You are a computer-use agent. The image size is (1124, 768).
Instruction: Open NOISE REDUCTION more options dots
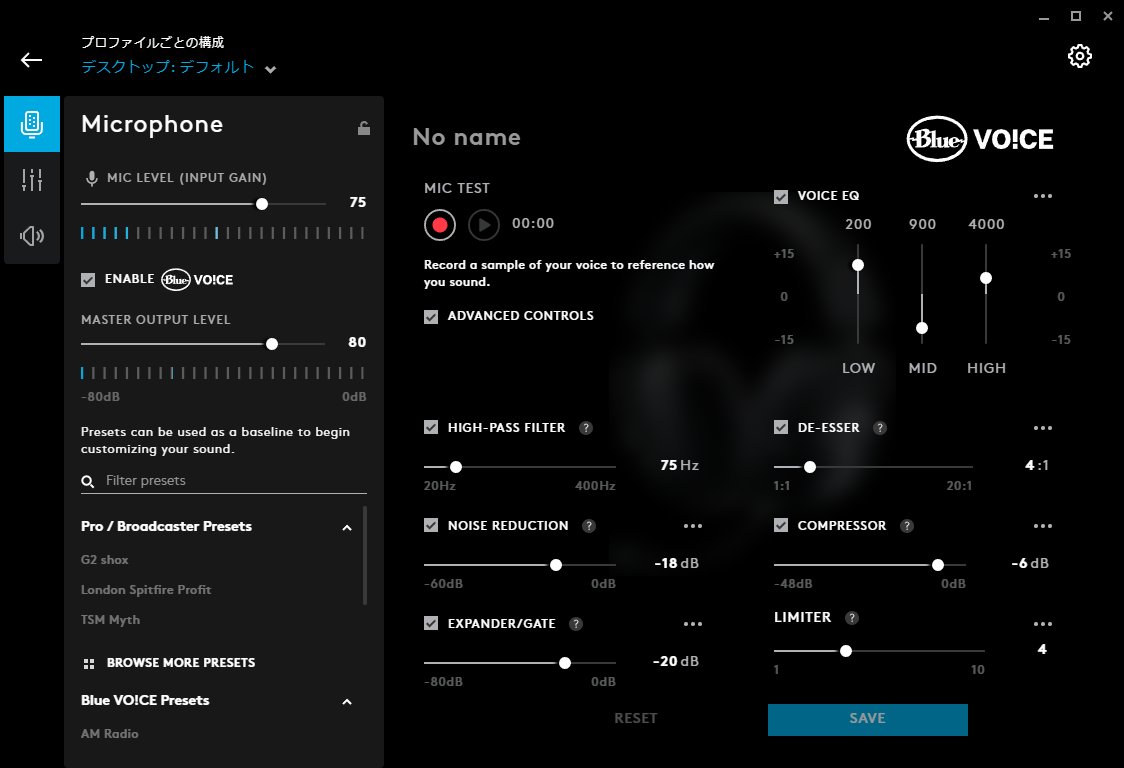click(x=693, y=526)
